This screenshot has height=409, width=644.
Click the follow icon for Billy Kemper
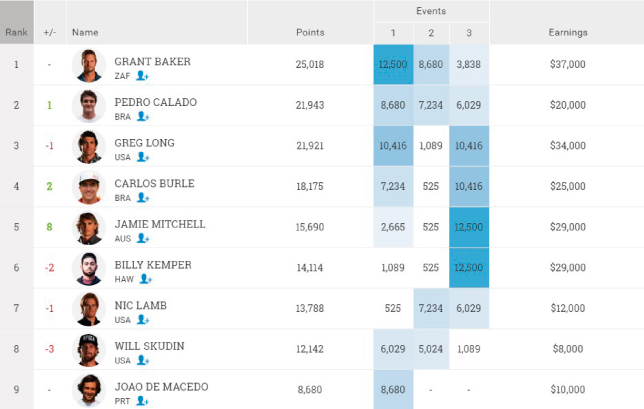tap(146, 279)
